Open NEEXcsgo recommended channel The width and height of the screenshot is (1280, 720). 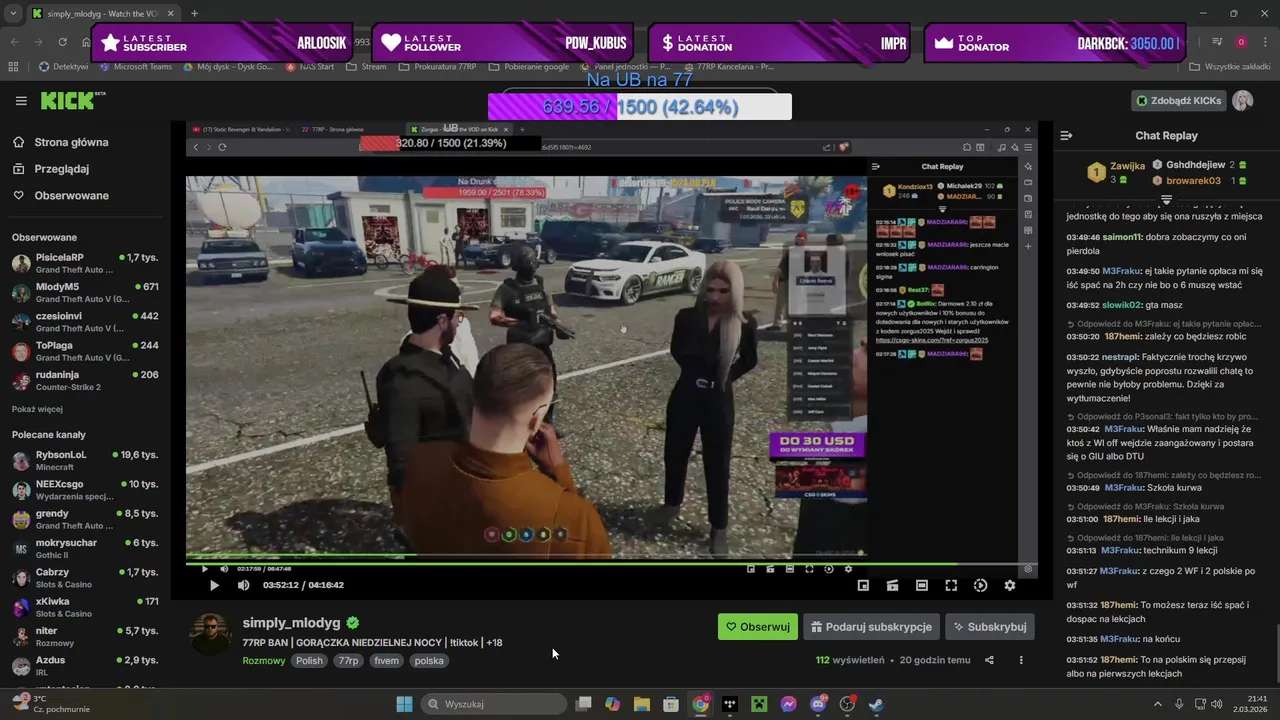point(85,490)
